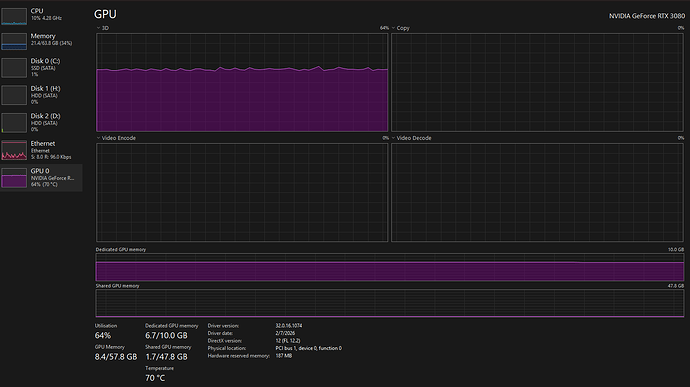Open the Copy engine dropdown chevron
Viewport: 690px width, 387px height.
[393, 28]
